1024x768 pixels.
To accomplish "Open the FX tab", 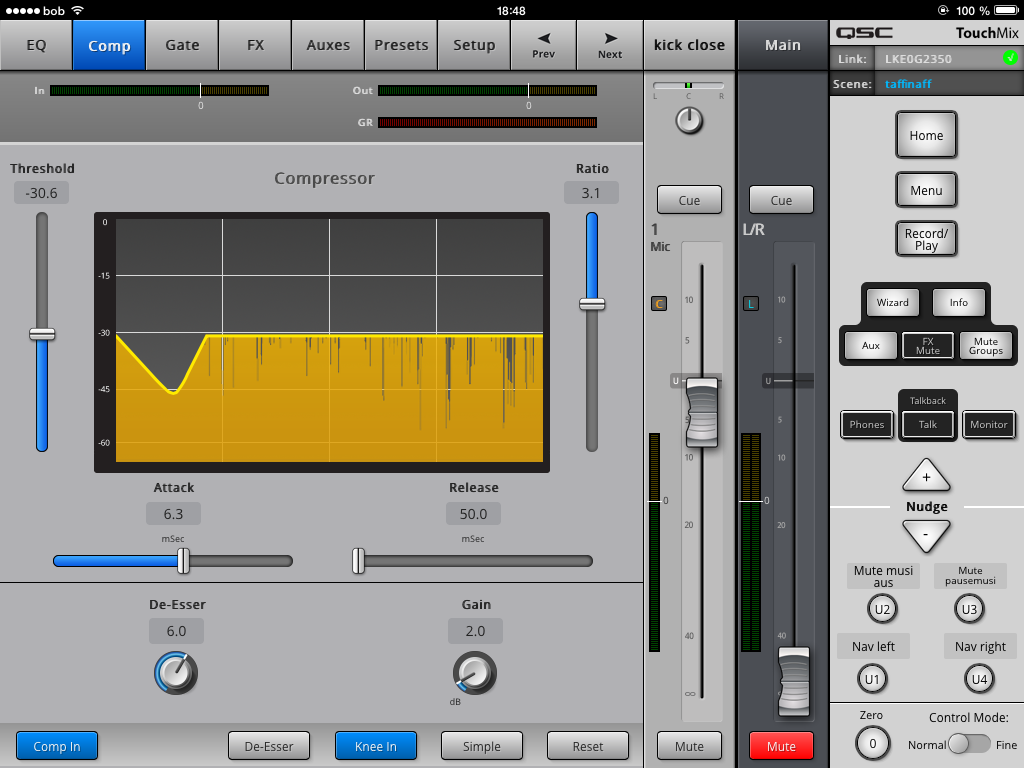I will (255, 45).
